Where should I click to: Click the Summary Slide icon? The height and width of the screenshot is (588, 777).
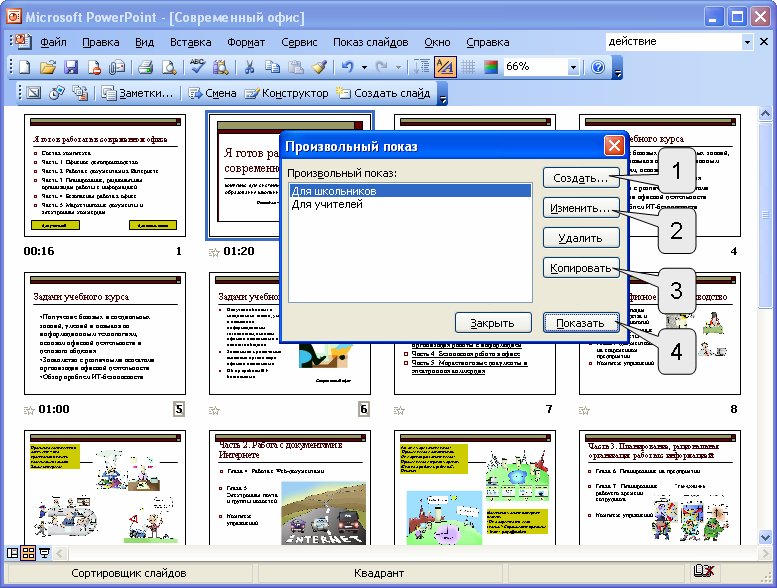[80, 93]
